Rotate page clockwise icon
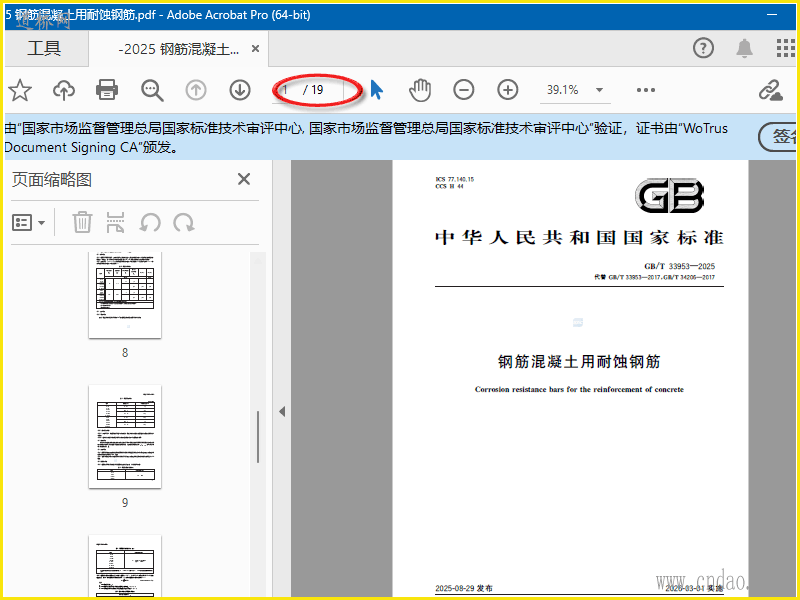 click(x=184, y=222)
